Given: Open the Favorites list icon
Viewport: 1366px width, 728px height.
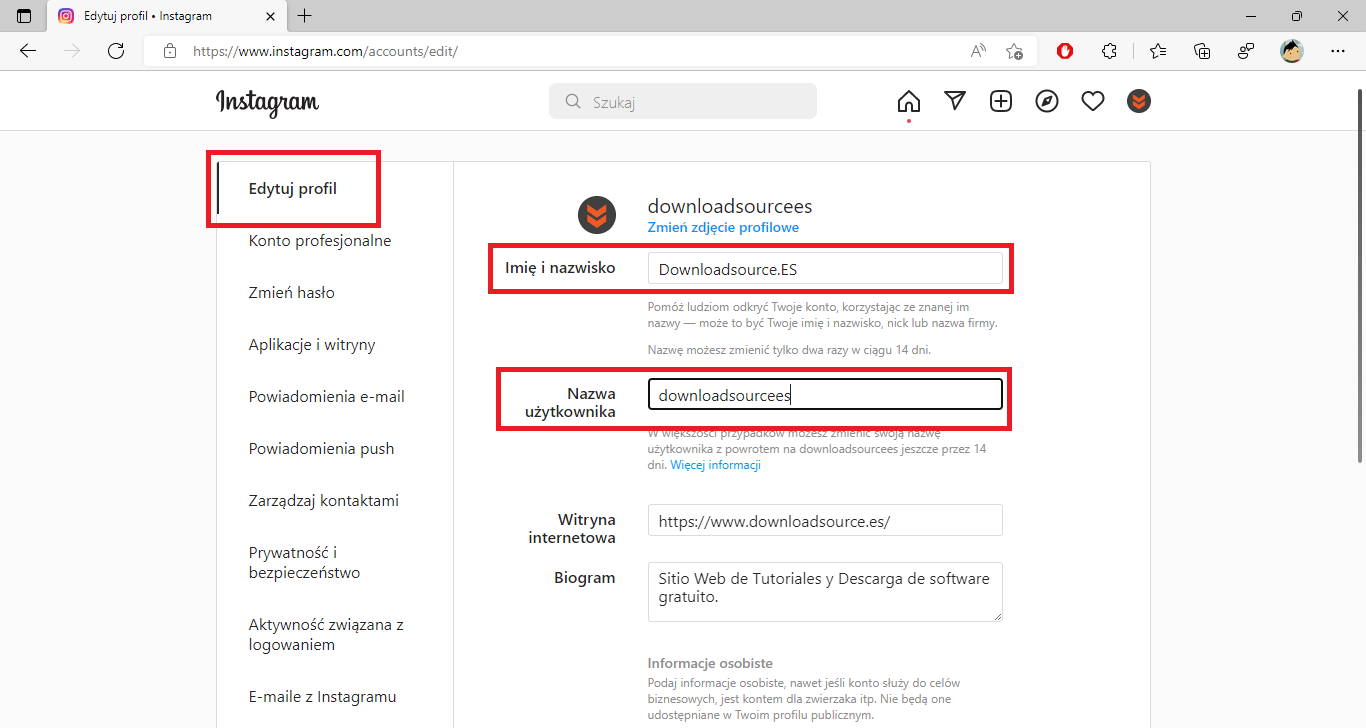Looking at the screenshot, I should click(x=1158, y=51).
